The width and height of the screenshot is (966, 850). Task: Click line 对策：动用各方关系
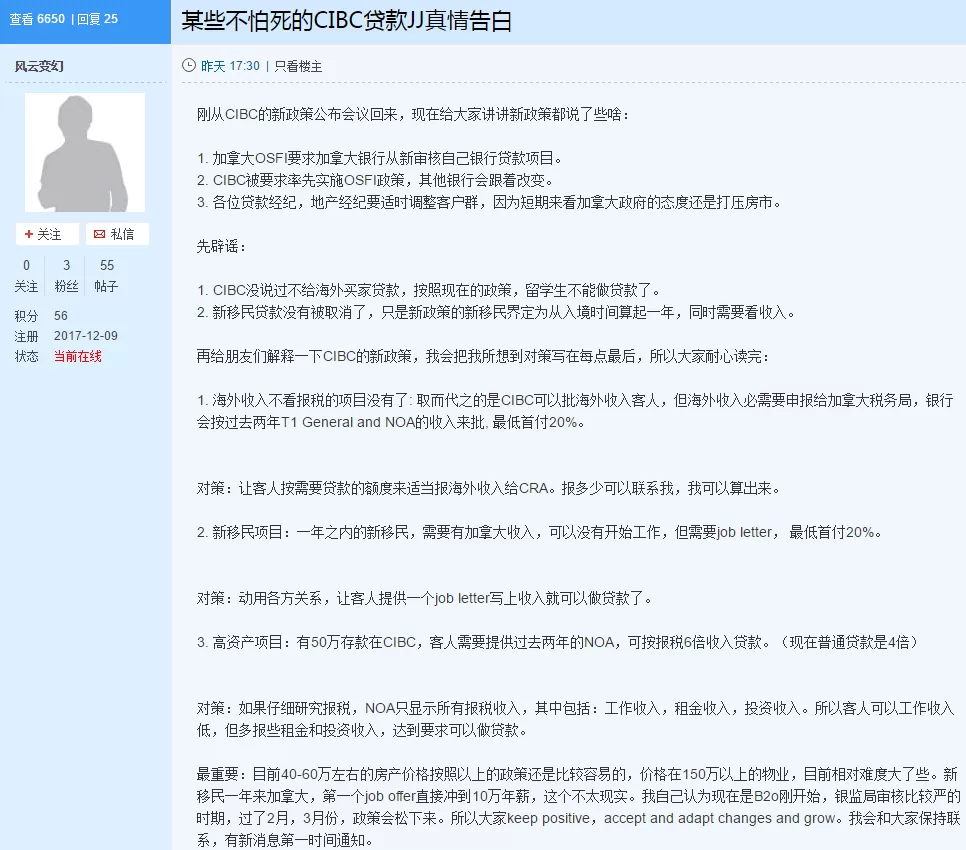click(424, 598)
